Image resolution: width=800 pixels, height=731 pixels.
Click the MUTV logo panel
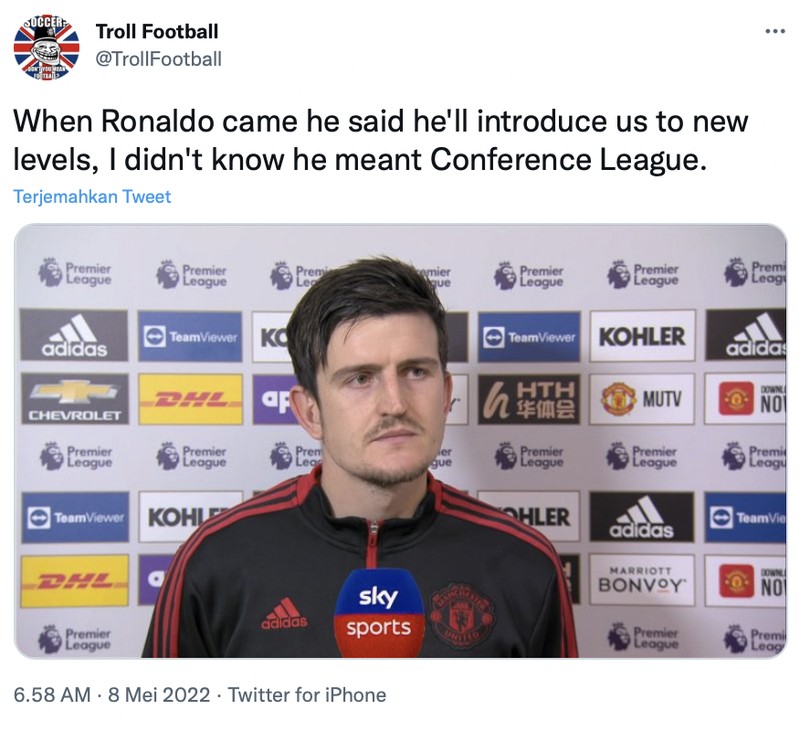coord(642,399)
